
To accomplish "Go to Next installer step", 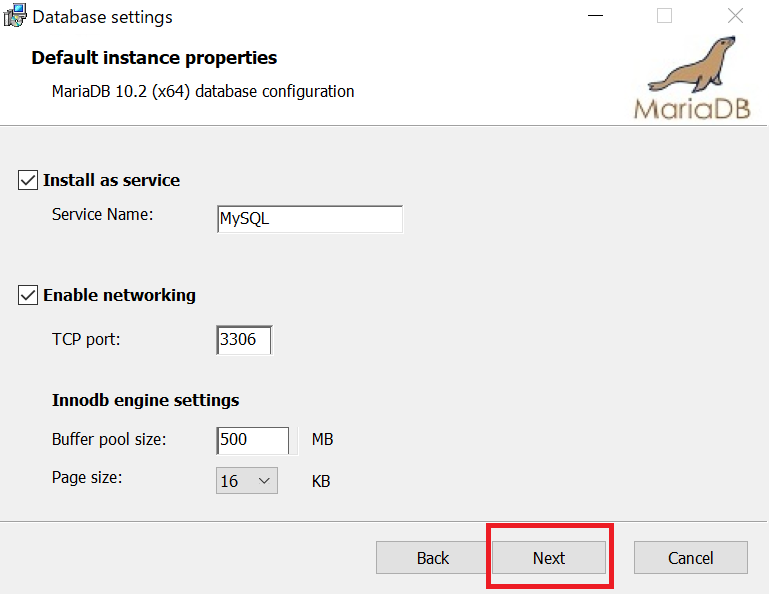I will point(549,558).
